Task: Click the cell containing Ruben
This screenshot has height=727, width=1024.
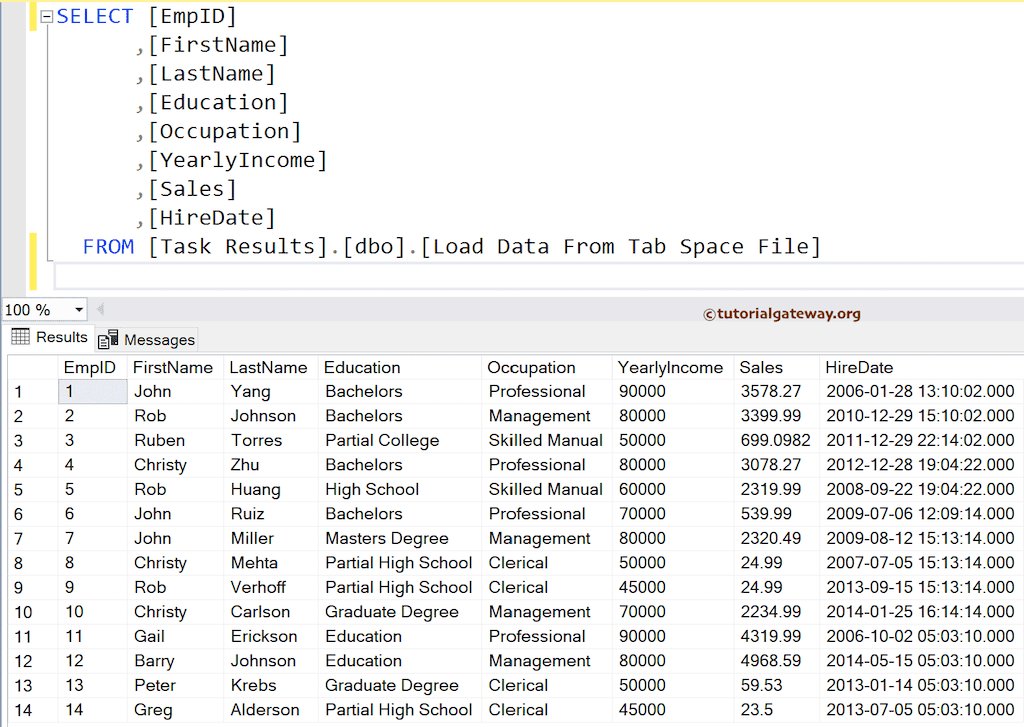Action: point(163,440)
